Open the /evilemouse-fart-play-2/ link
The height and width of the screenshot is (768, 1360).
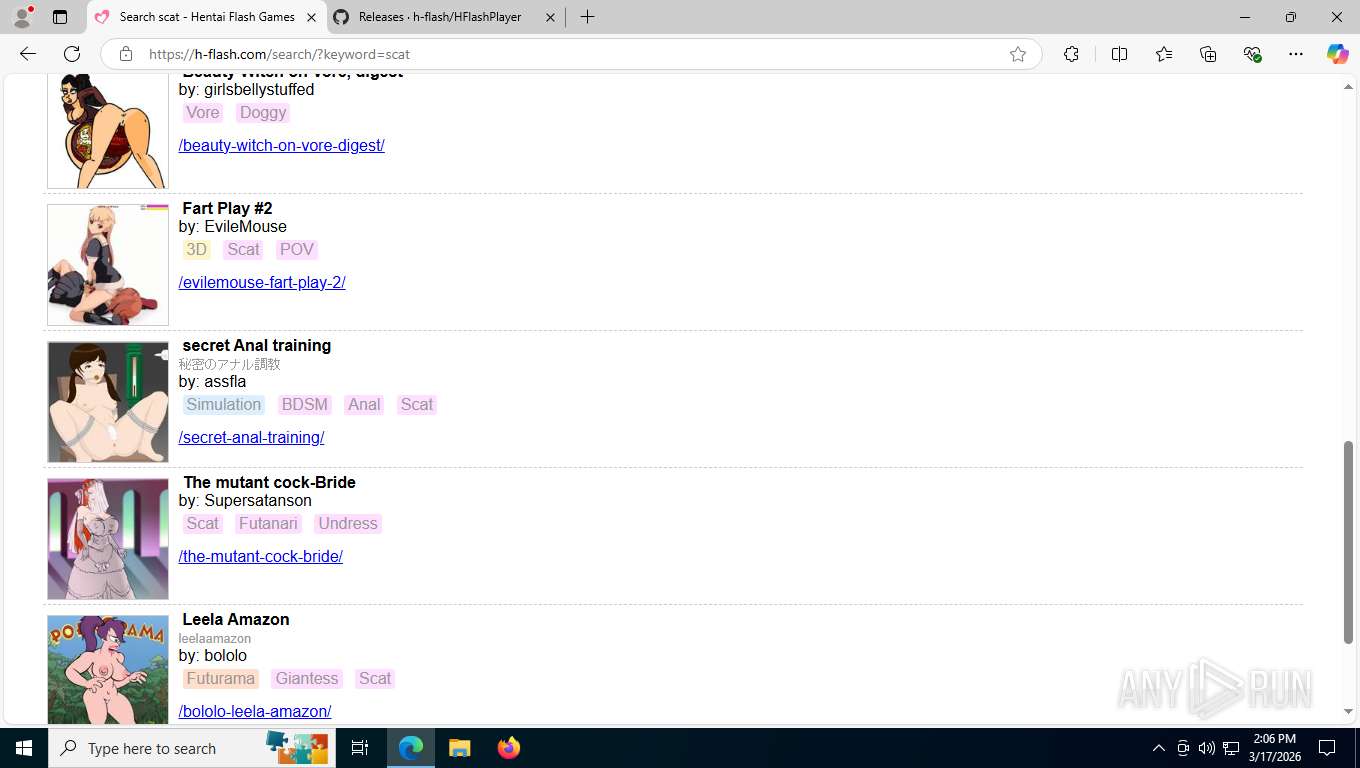point(262,282)
